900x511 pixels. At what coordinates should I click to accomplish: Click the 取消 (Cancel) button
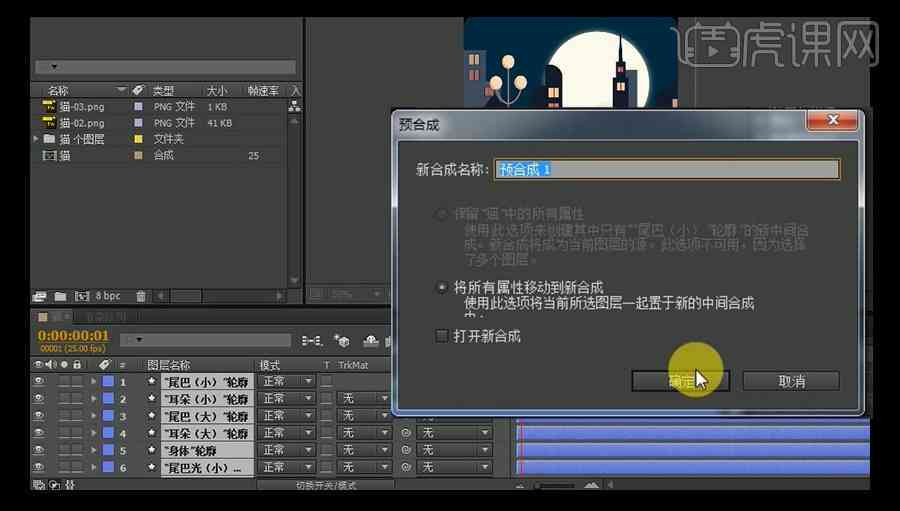pyautogui.click(x=792, y=381)
